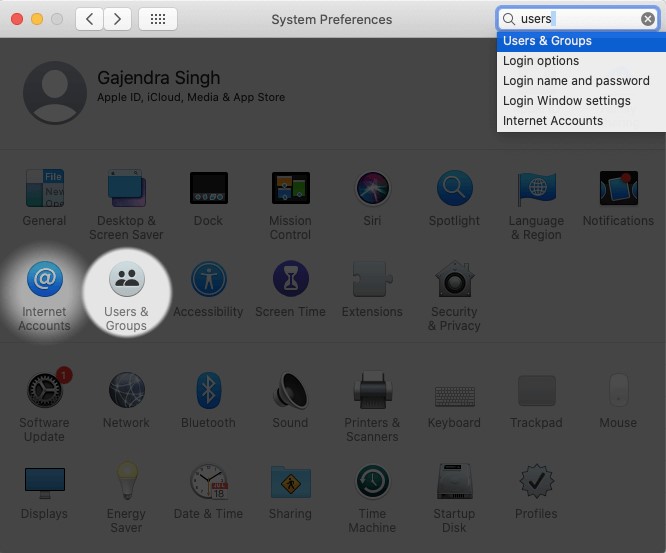Choose 'Internet Accounts' search suggestion
Screen dimensions: 666x553
pos(581,121)
